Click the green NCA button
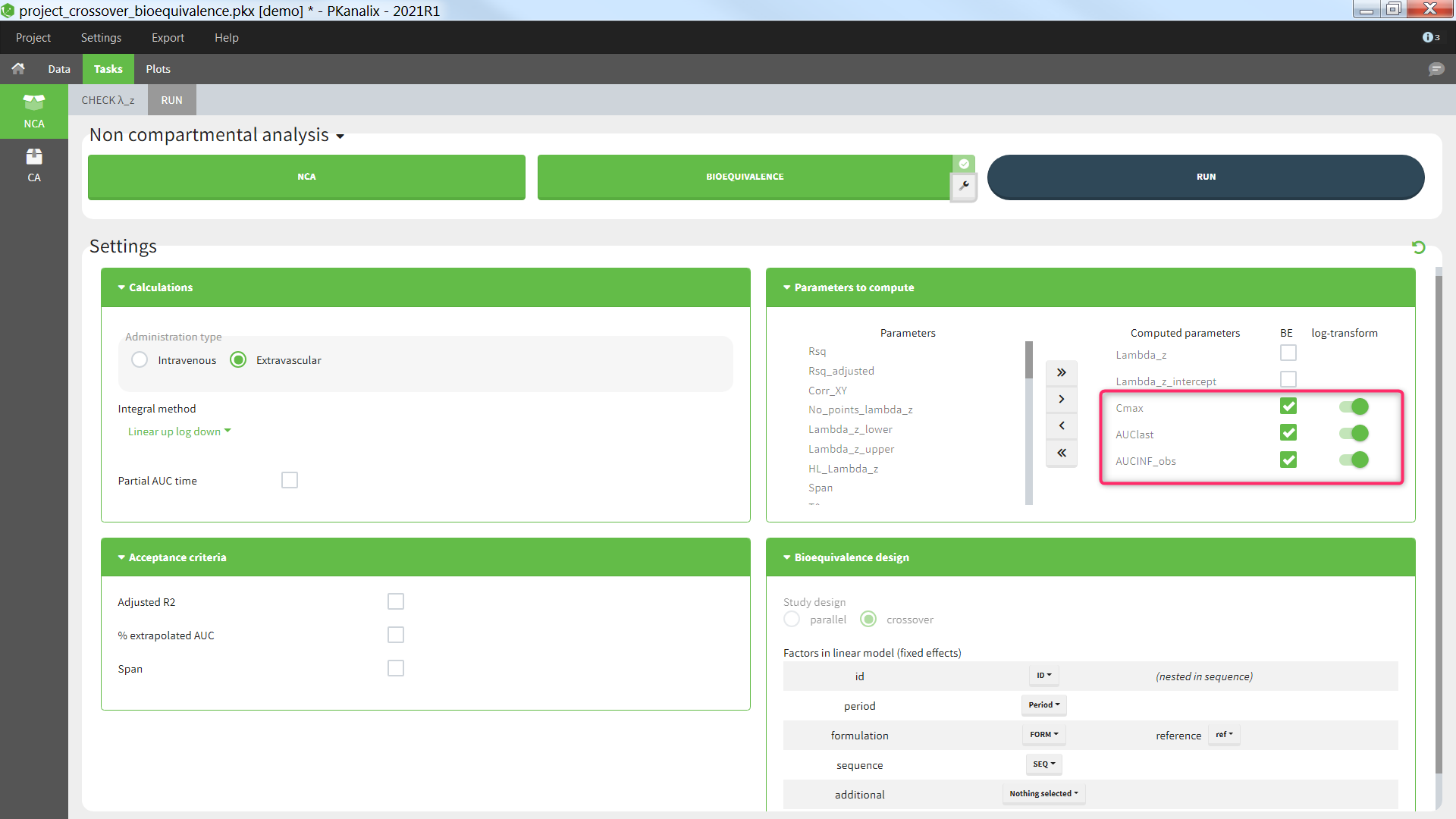1456x819 pixels. [306, 177]
